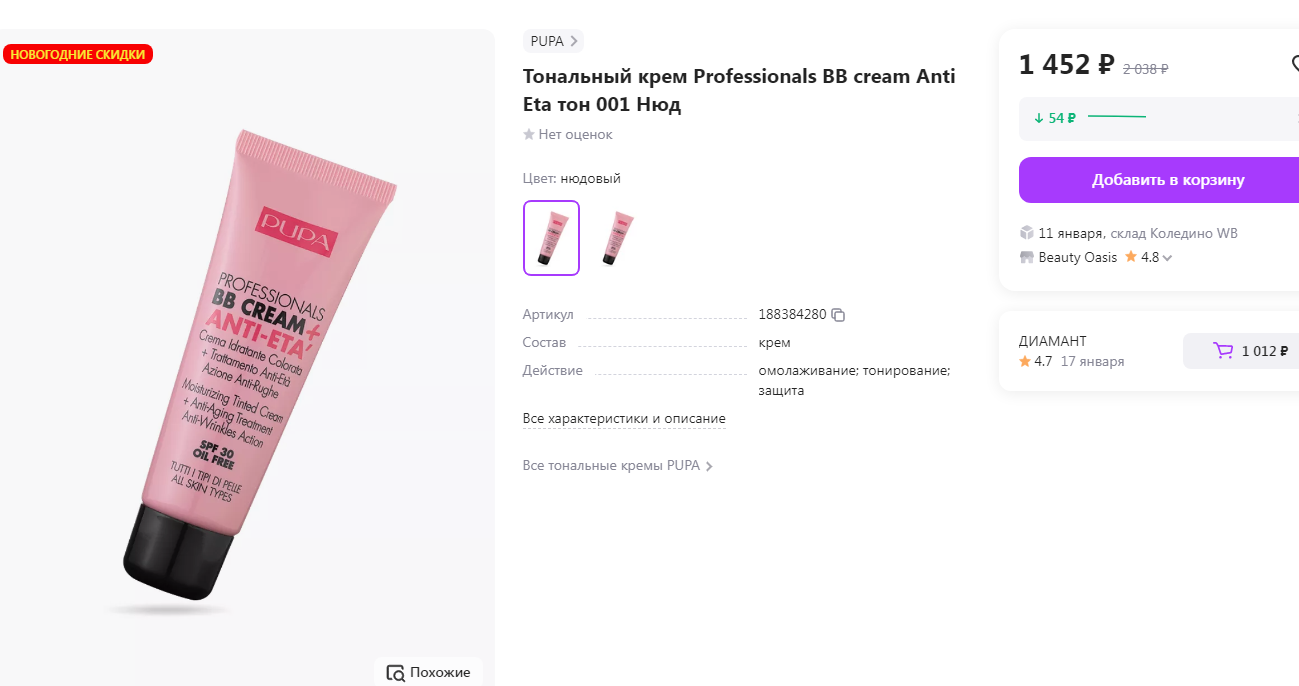This screenshot has width=1299, height=686.
Task: Copy the article number 188384280
Action: click(838, 314)
